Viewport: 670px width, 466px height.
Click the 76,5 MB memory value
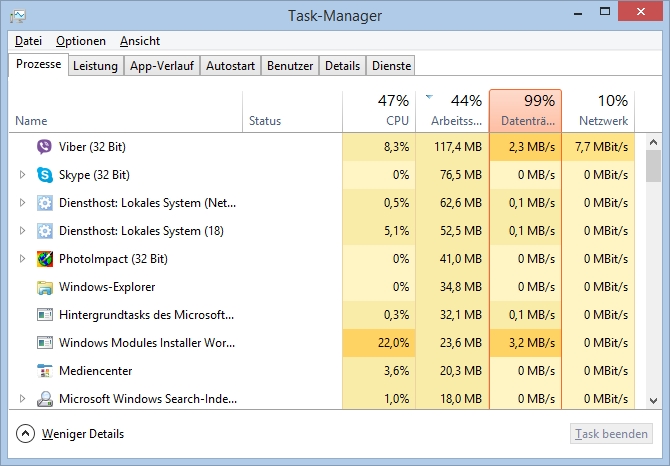tap(461, 175)
